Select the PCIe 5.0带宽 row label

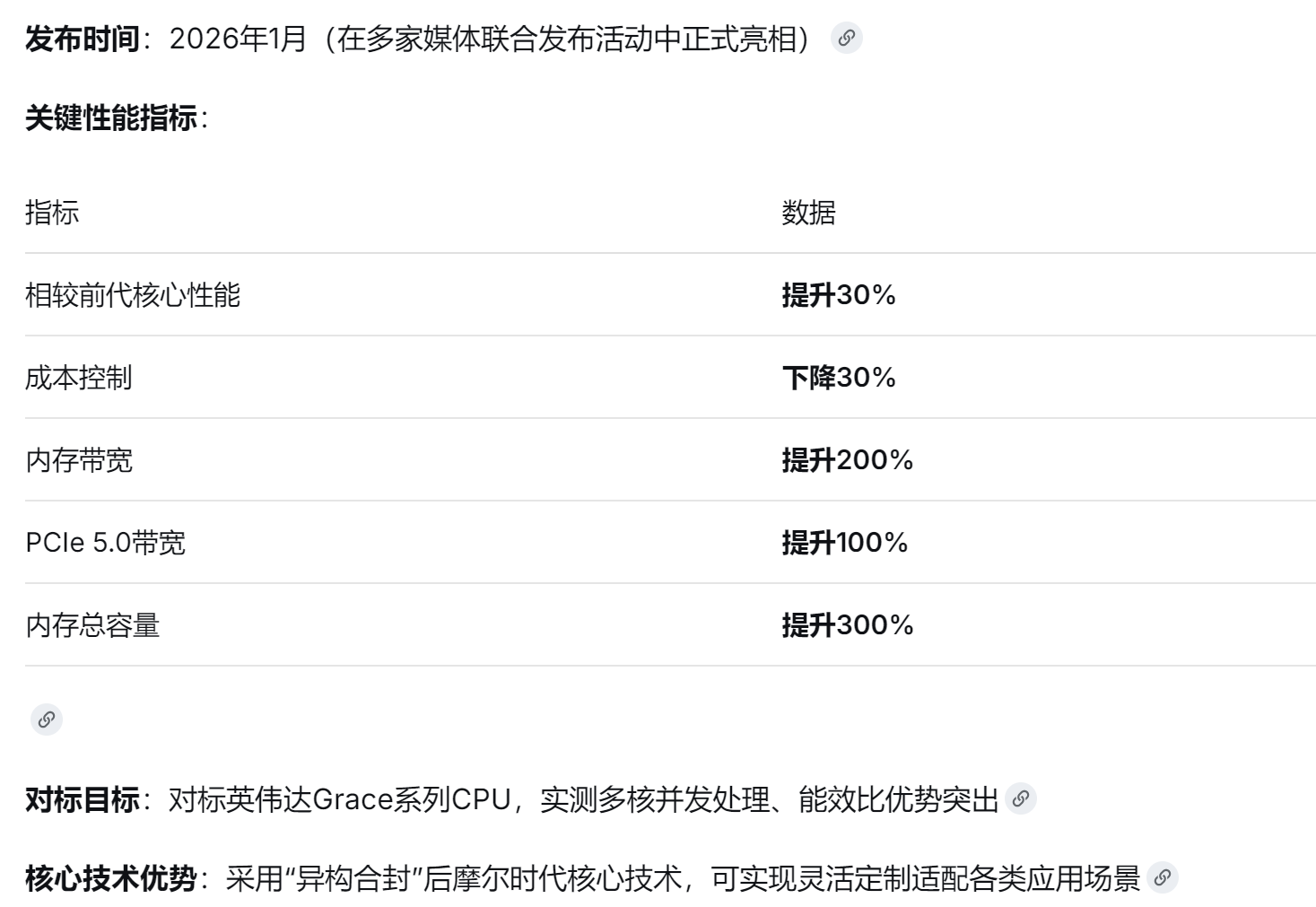[x=106, y=543]
